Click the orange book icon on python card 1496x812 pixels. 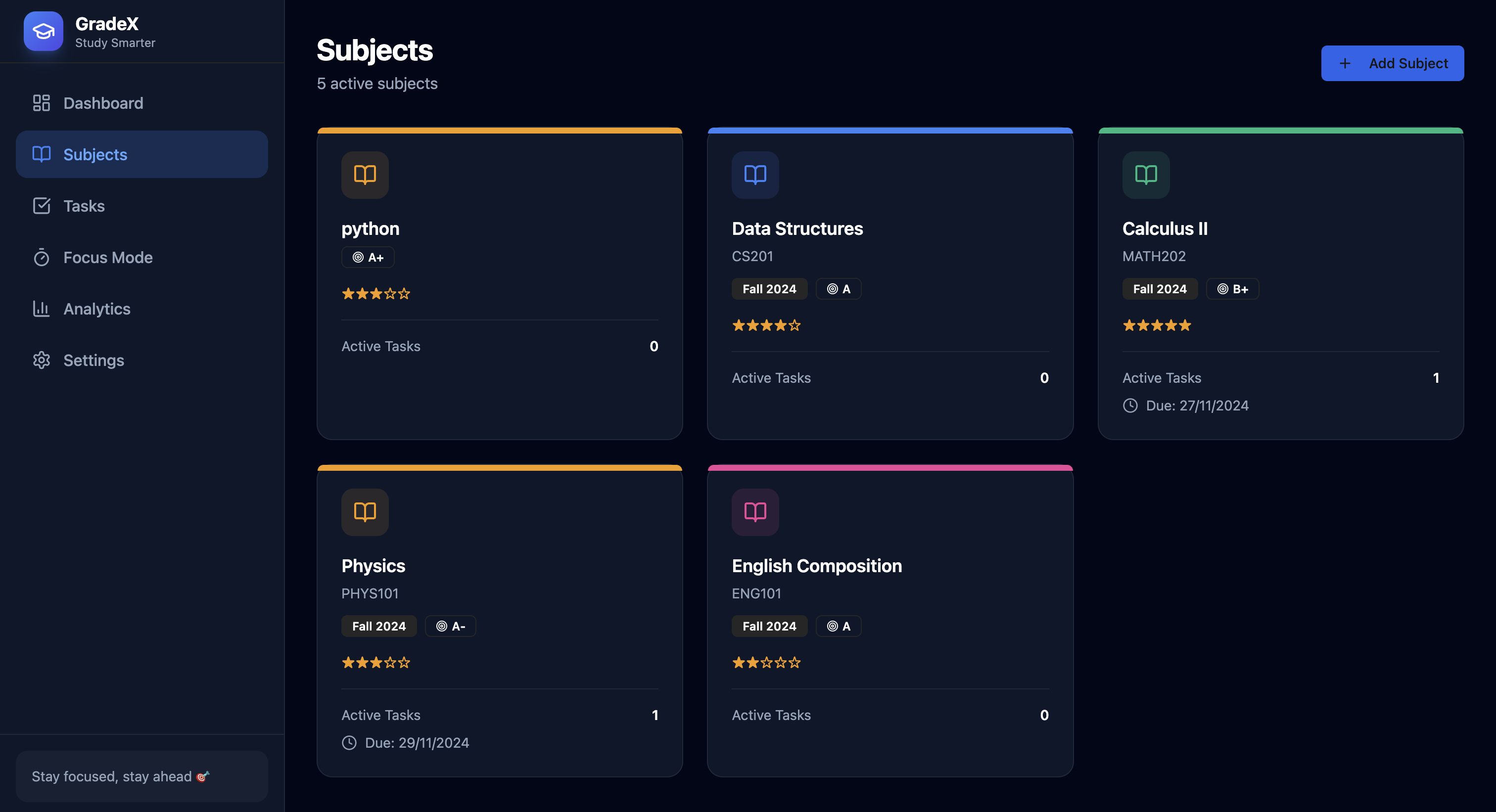pyautogui.click(x=365, y=175)
